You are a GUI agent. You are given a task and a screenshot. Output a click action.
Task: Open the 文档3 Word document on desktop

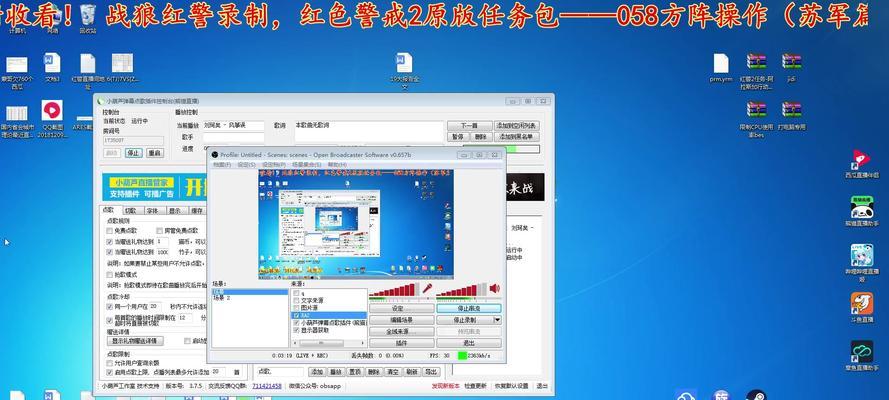click(x=52, y=67)
